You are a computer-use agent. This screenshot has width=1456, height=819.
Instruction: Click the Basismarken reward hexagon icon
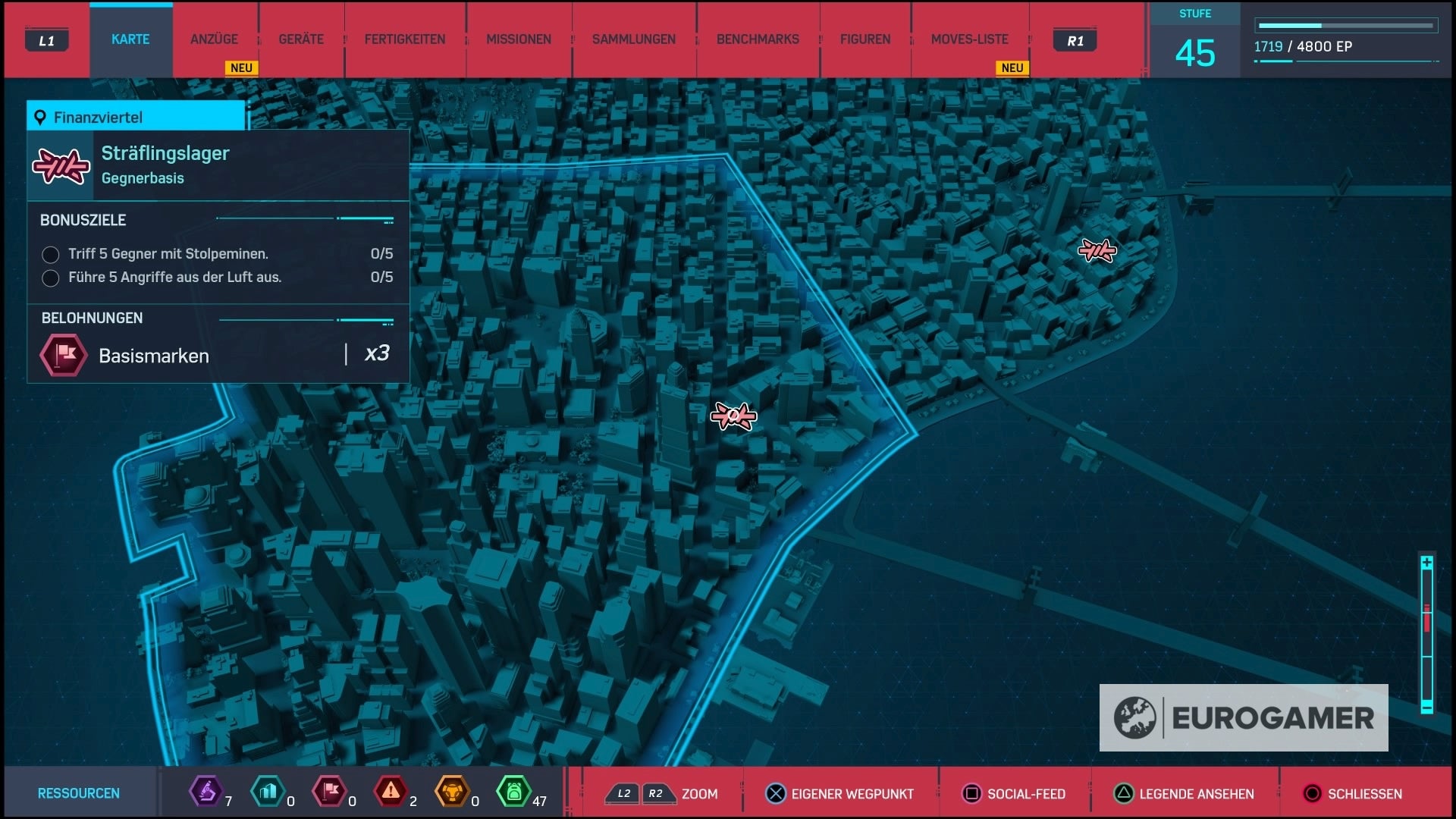click(x=64, y=355)
